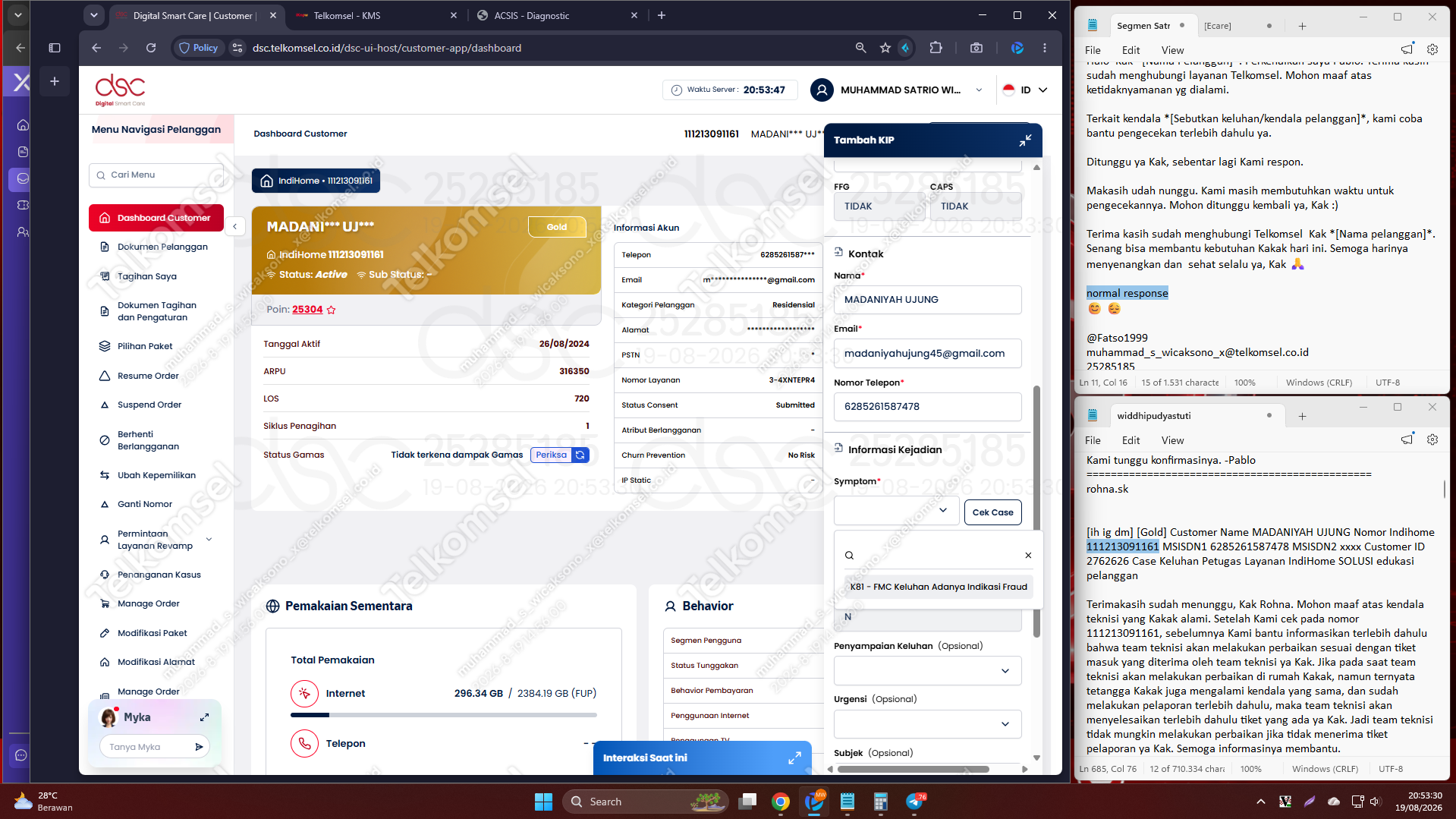Switch to the Telkomsel - KMS tab
Viewport: 1456px width, 819px height.
(x=376, y=15)
